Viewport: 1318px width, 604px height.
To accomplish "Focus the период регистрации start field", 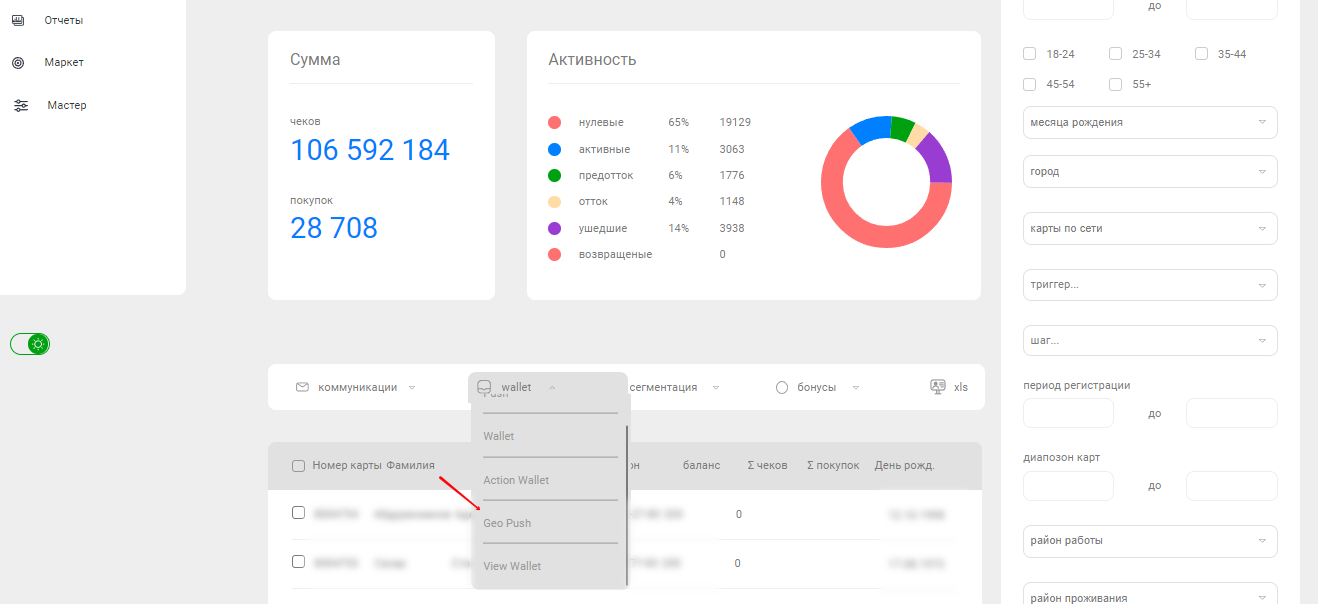I will tap(1069, 413).
